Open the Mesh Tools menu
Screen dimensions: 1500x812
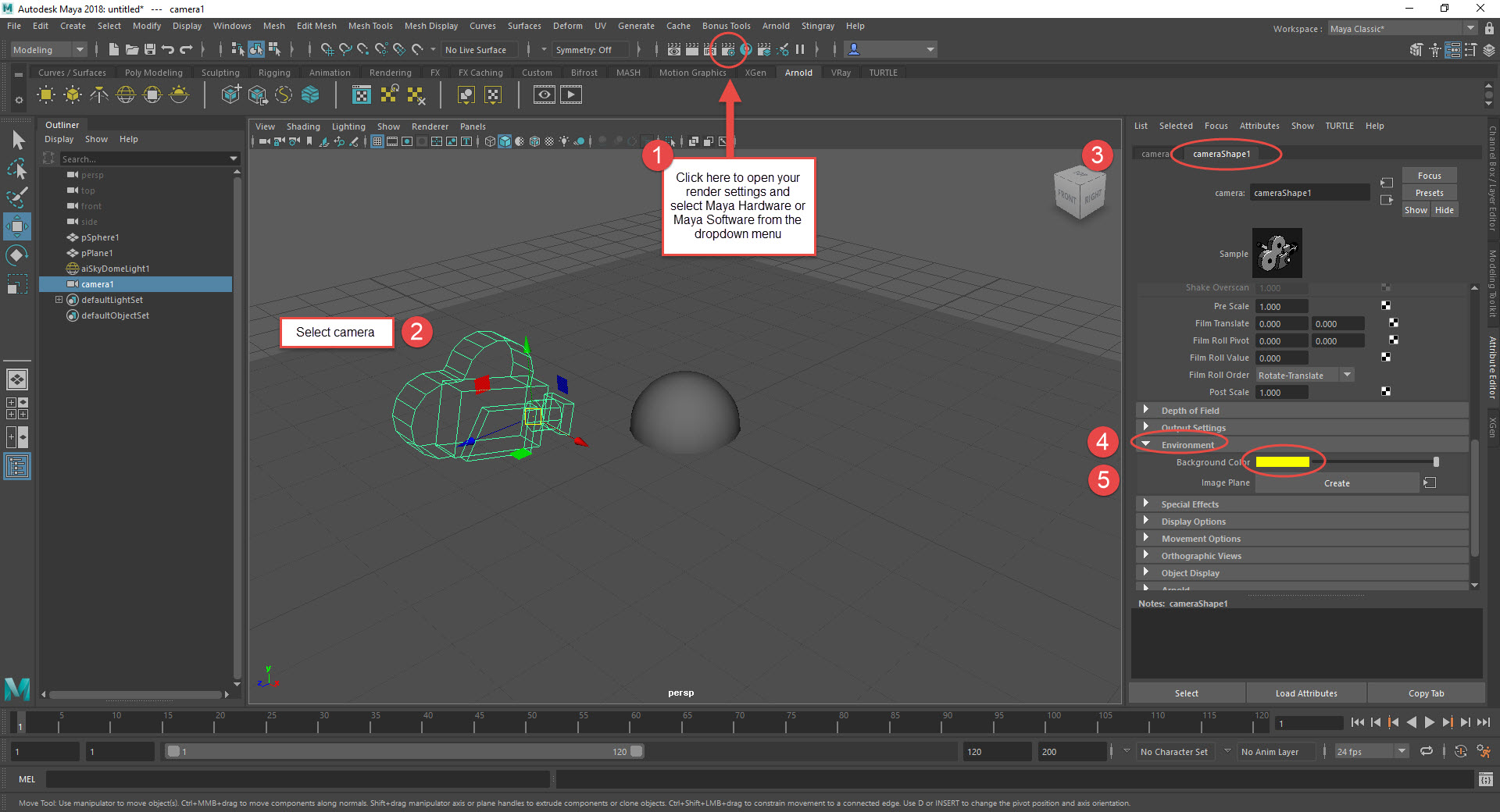pos(370,26)
